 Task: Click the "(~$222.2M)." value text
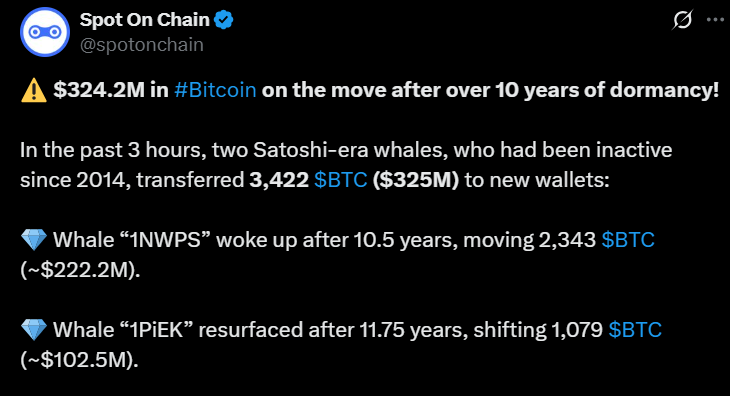pos(80,269)
